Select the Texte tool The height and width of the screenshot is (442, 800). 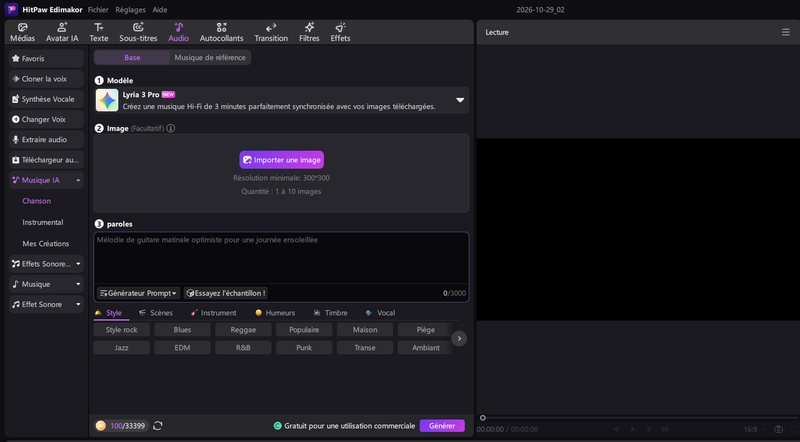[98, 32]
